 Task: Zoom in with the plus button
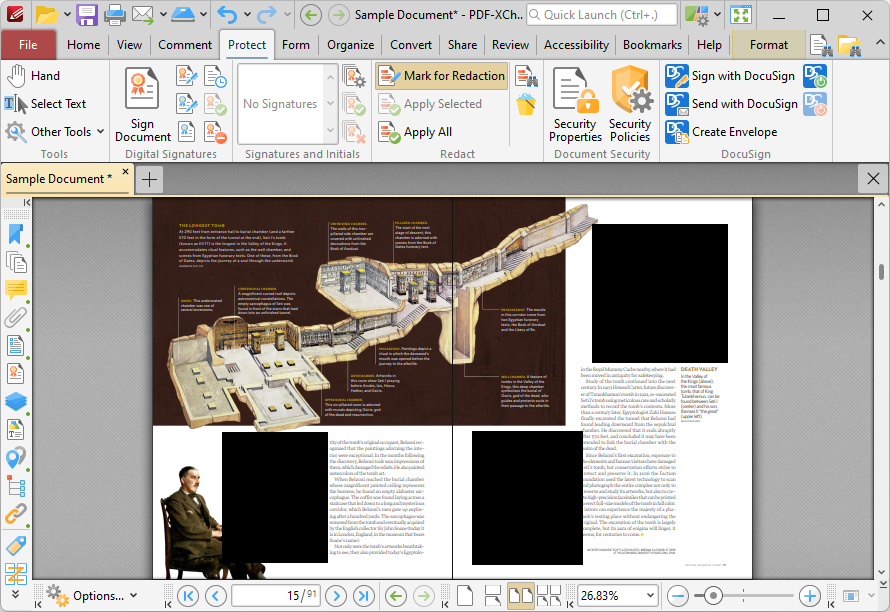click(x=809, y=596)
